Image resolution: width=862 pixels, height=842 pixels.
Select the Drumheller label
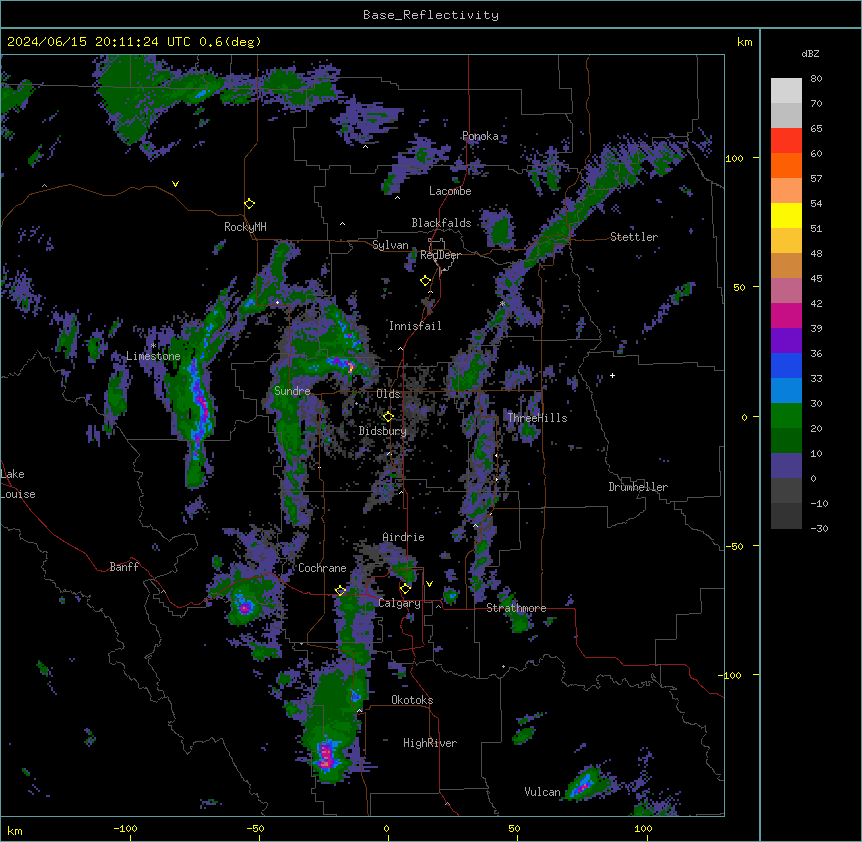(x=638, y=487)
